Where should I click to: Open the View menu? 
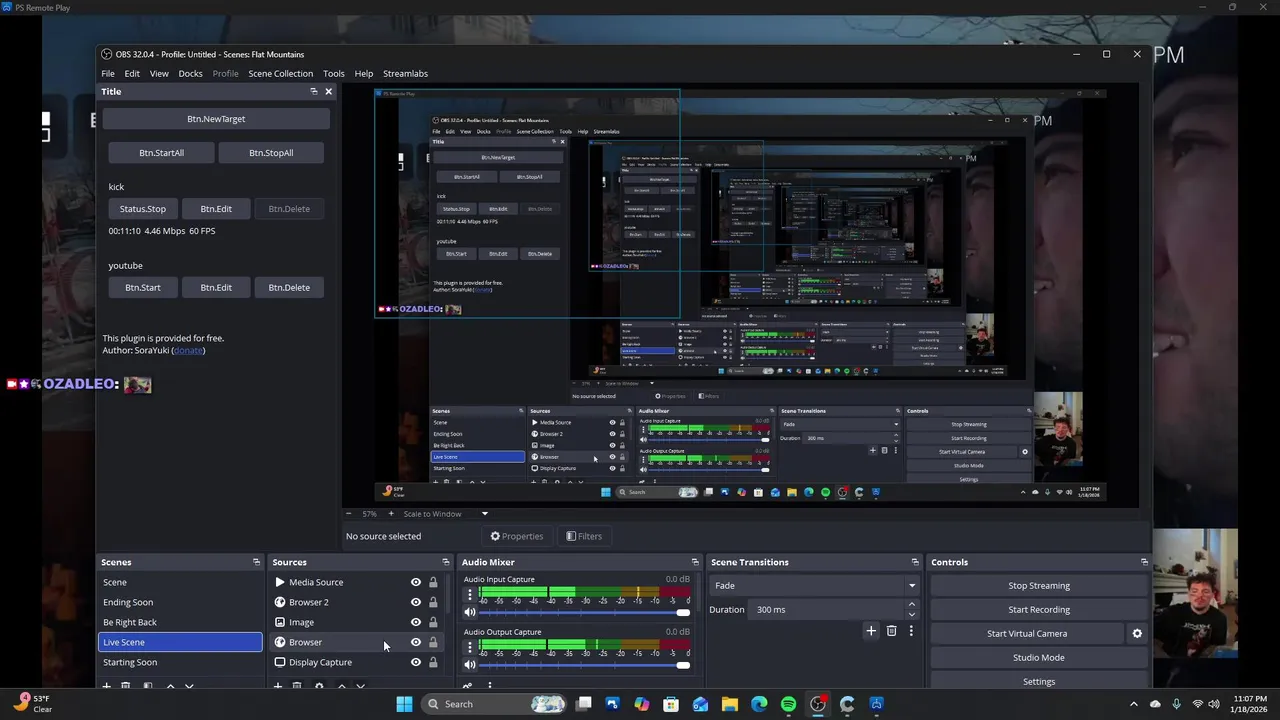[x=159, y=73]
